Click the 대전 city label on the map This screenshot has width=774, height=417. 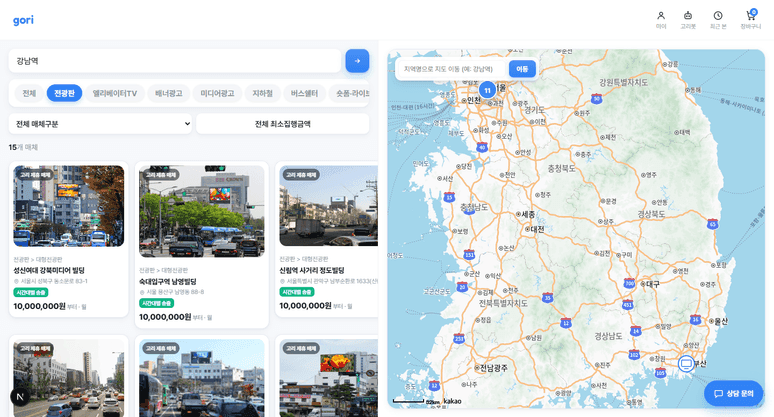(537, 229)
